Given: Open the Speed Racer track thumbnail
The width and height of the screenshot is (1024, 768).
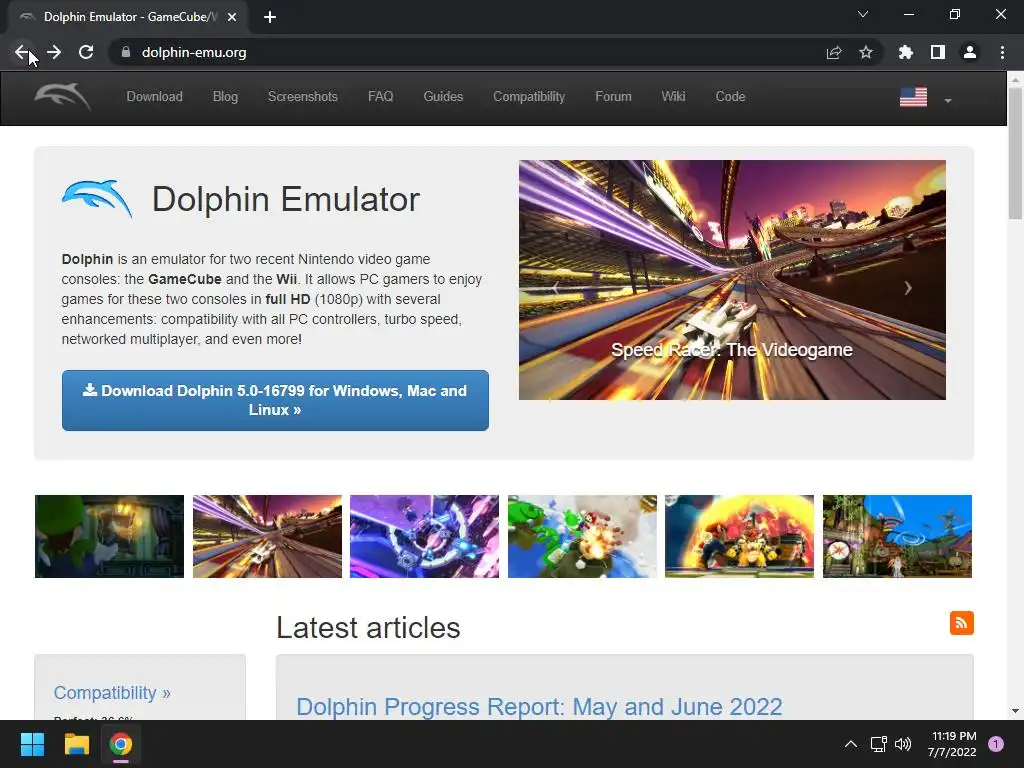Looking at the screenshot, I should (x=267, y=536).
